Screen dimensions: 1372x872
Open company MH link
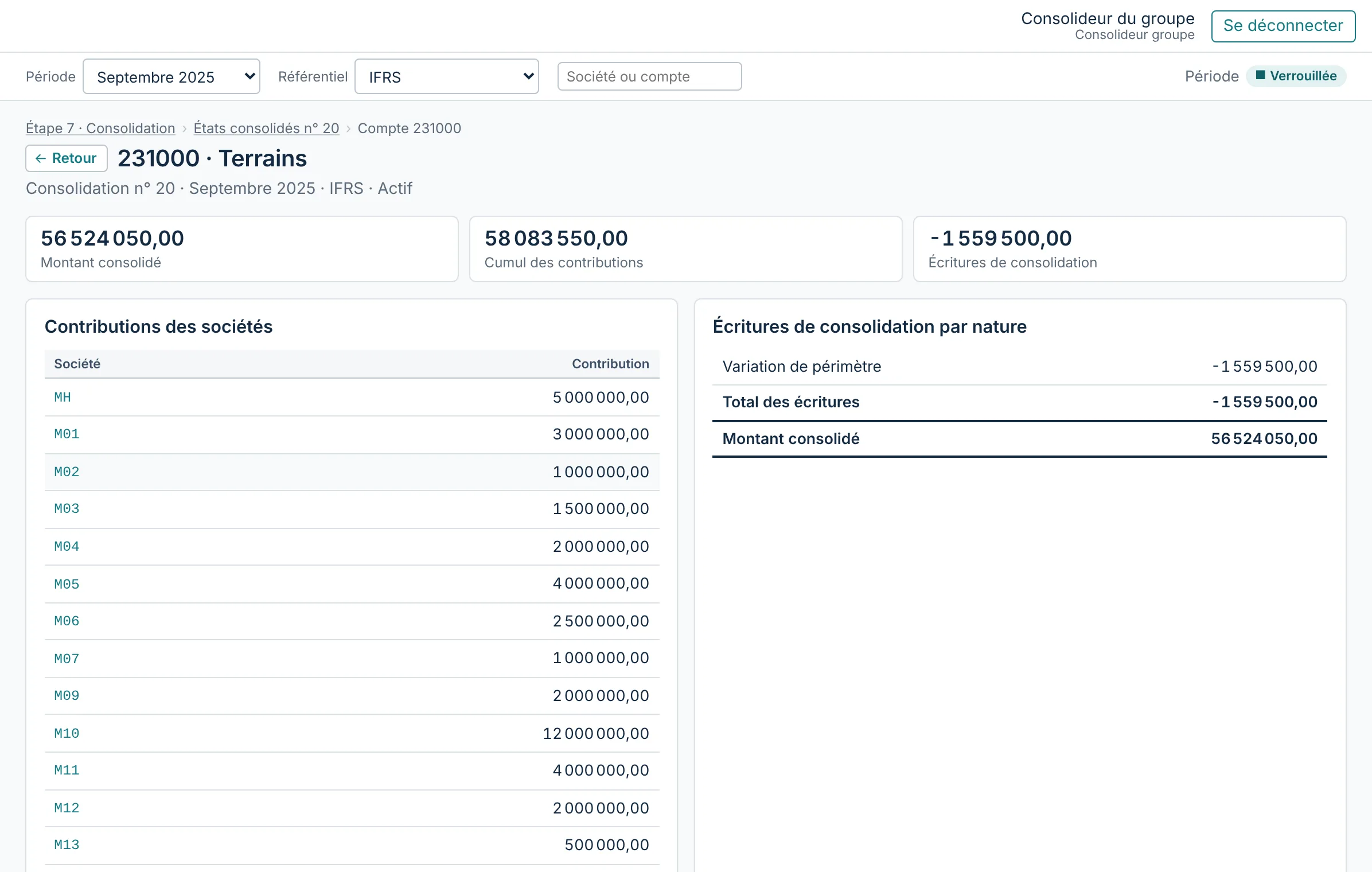click(63, 397)
